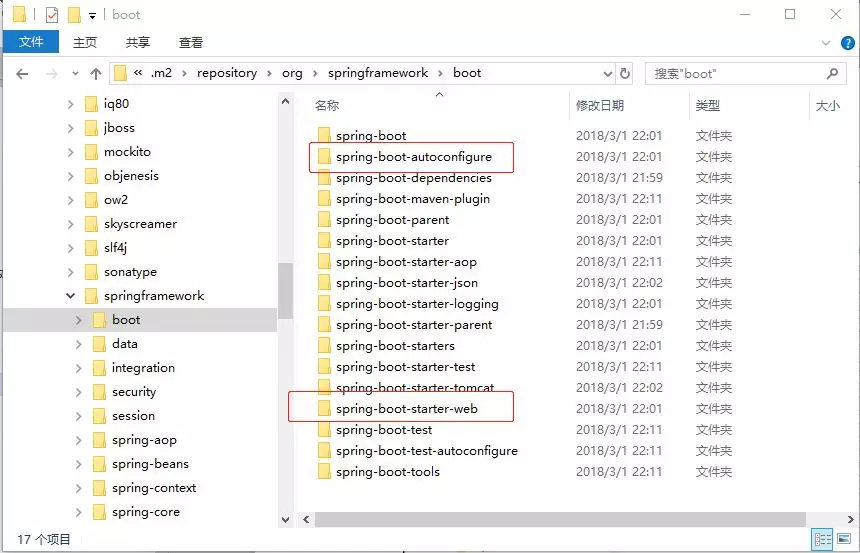Collapse the springframework tree node
Viewport: 860px width, 553px height.
70,296
